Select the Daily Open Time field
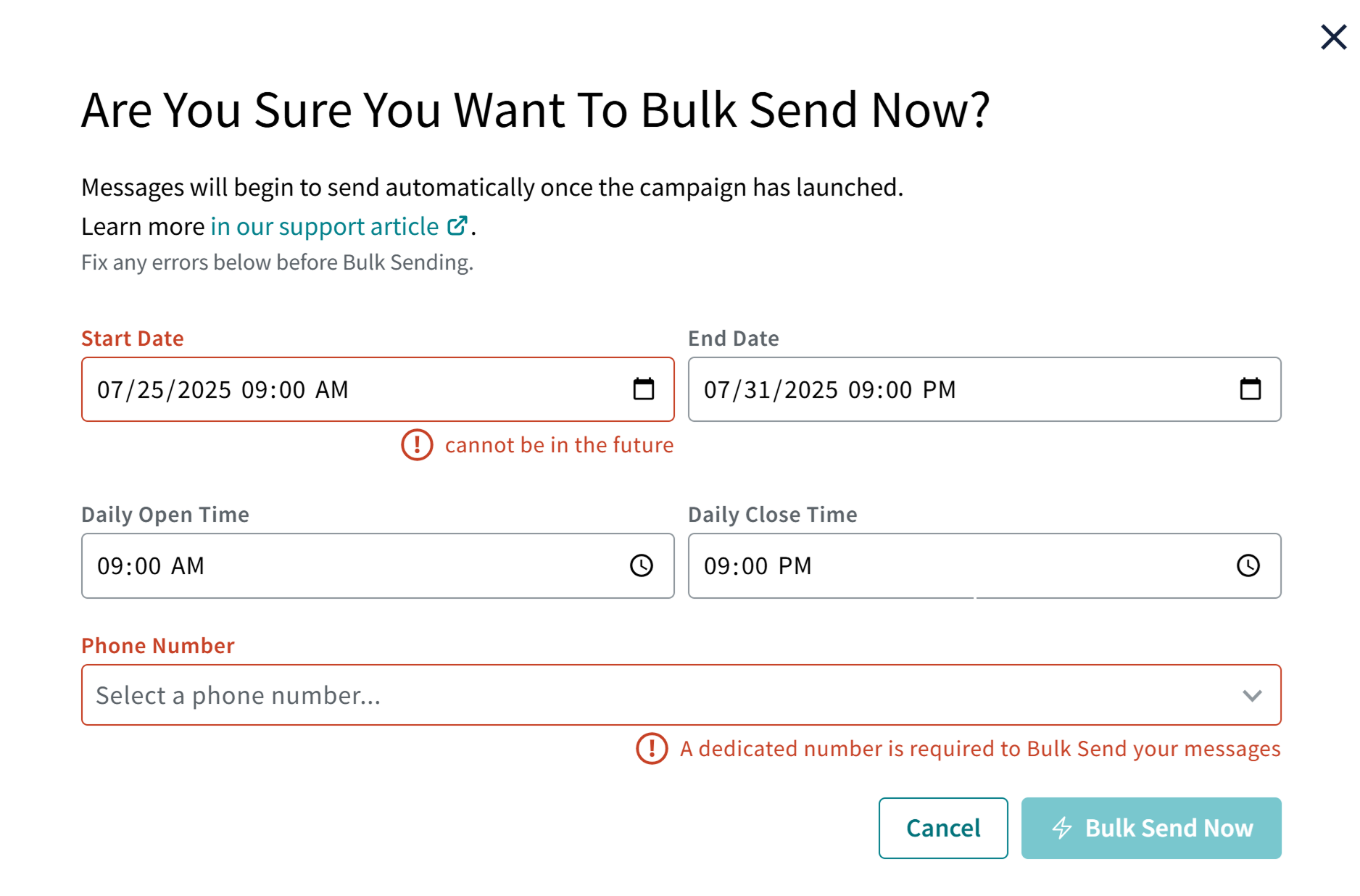Image resolution: width=1360 pixels, height=896 pixels. point(326,566)
